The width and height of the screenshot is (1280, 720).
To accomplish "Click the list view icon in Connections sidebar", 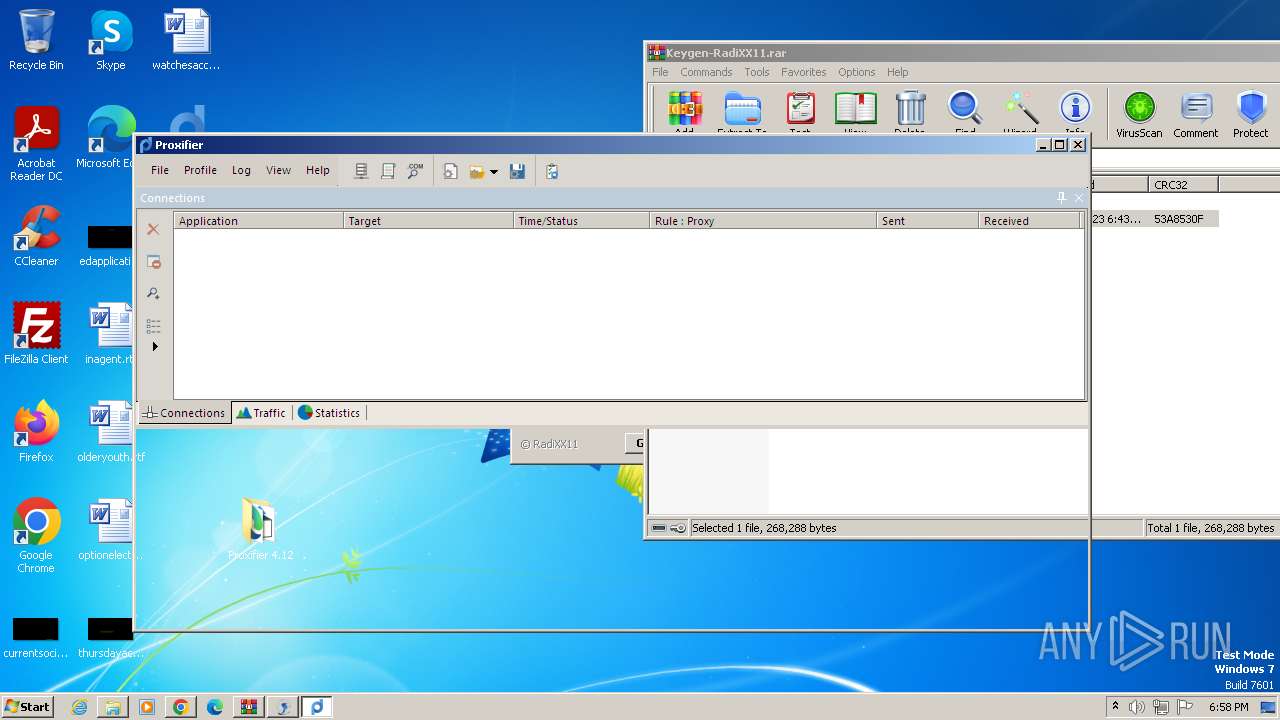I will [x=153, y=326].
